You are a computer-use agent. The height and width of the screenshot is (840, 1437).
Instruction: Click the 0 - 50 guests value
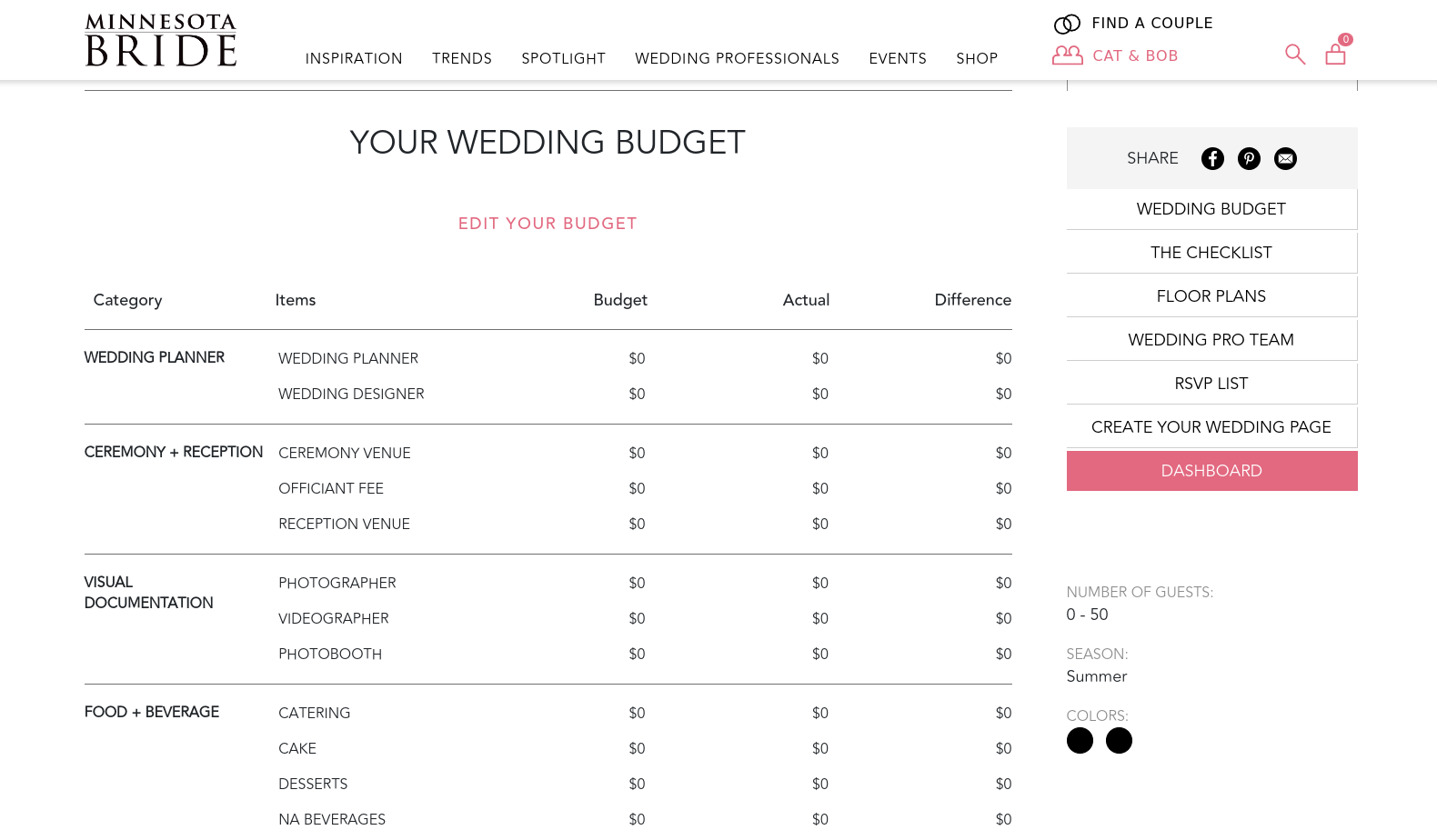pos(1087,615)
